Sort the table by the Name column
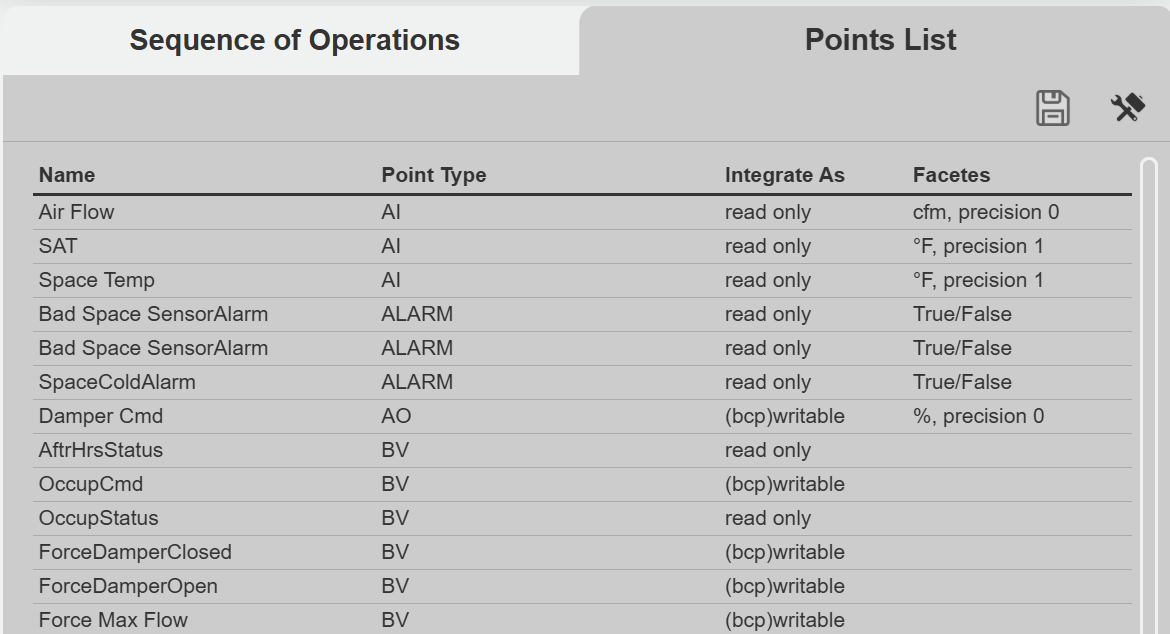This screenshot has height=634, width=1170. pos(67,174)
